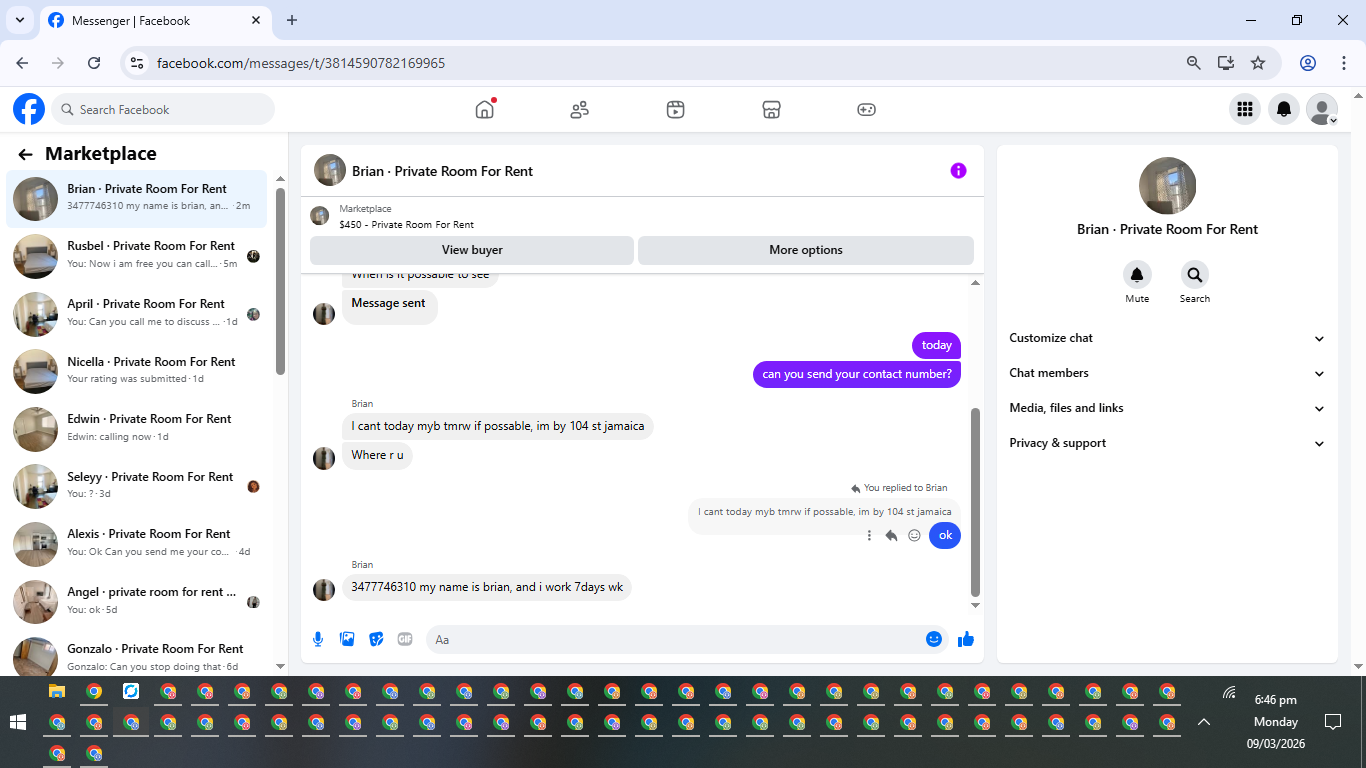The image size is (1366, 768).
Task: Click the chat messages scrollbar
Action: (976, 502)
